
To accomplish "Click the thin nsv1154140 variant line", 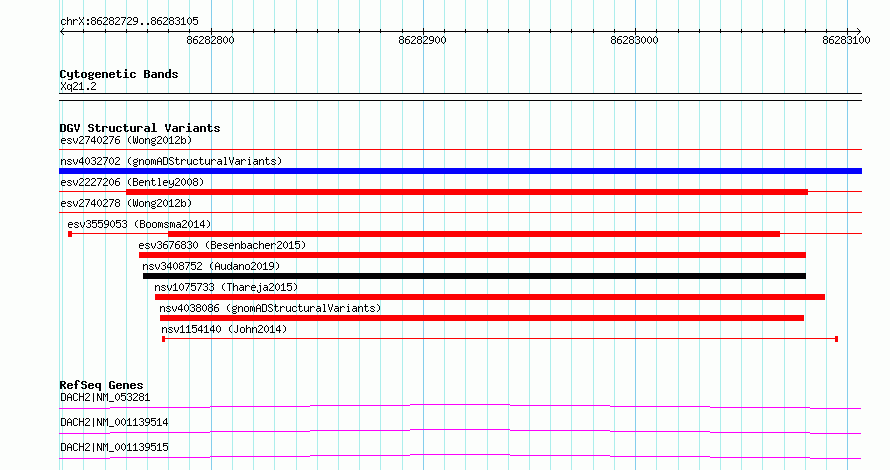I will click(500, 339).
